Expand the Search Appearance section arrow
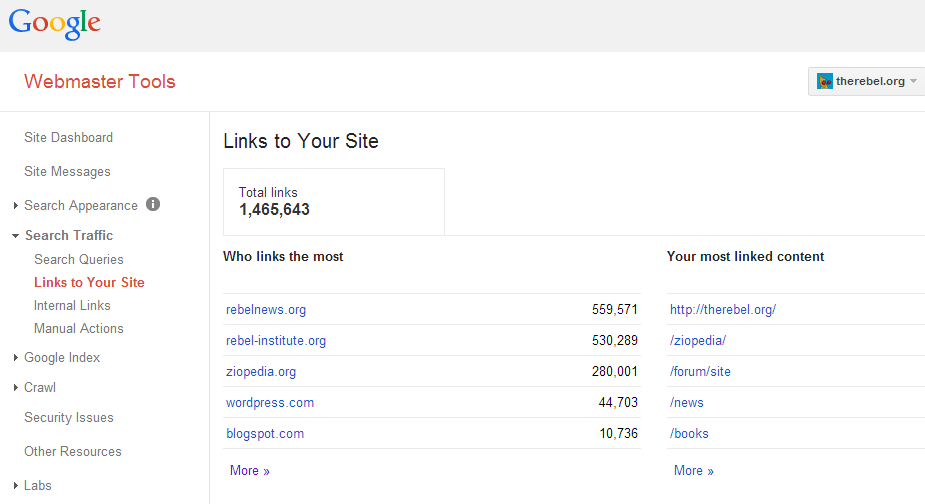Viewport: 925px width, 504px height. (15, 205)
